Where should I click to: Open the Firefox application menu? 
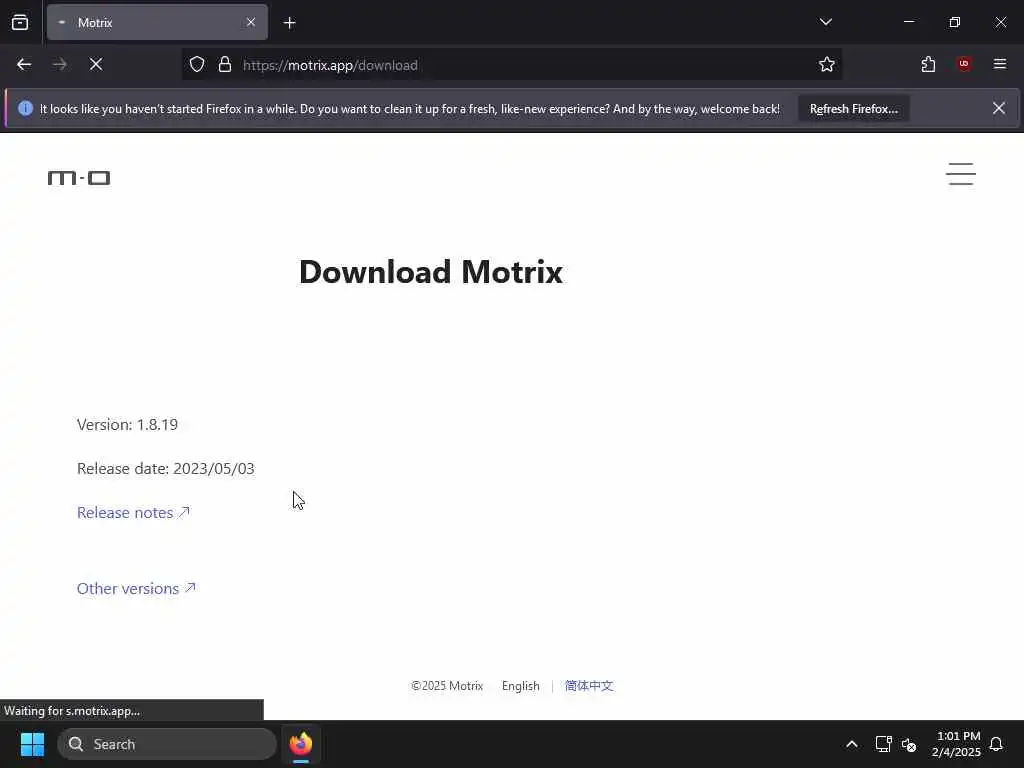(x=999, y=64)
